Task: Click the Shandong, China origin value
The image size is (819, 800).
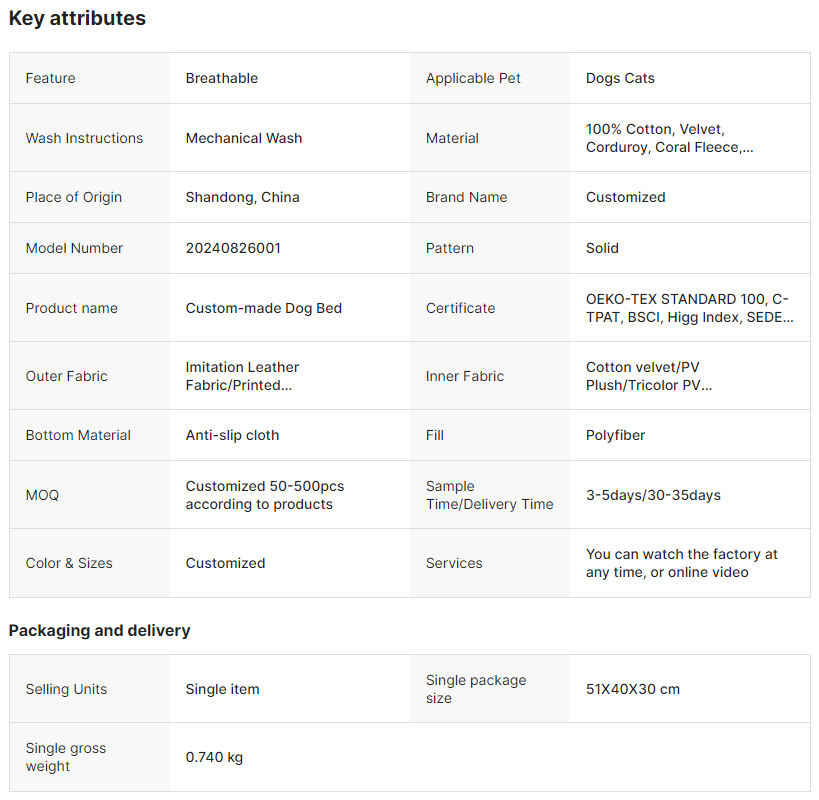Action: 242,197
